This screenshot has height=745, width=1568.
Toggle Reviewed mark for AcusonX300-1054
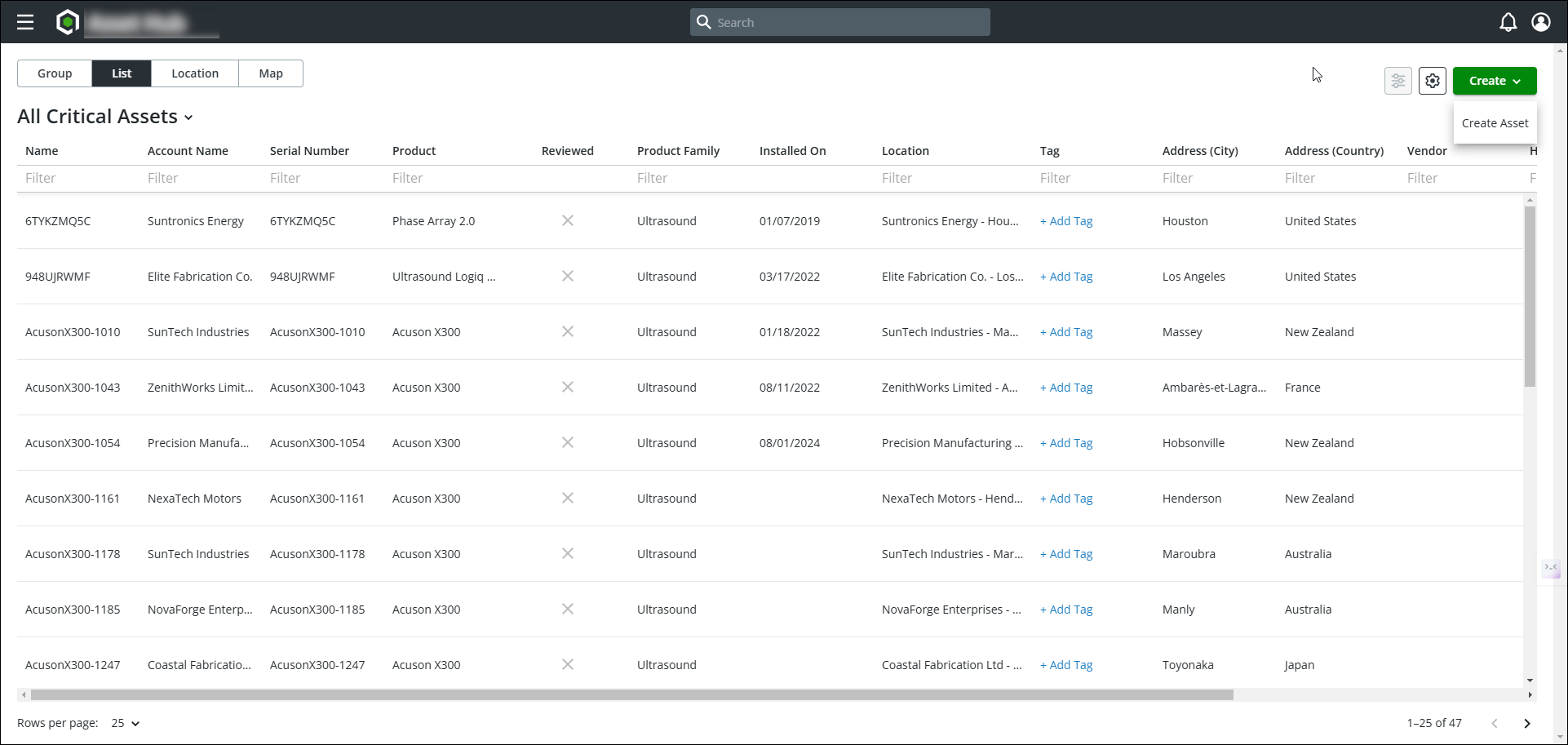click(x=568, y=443)
